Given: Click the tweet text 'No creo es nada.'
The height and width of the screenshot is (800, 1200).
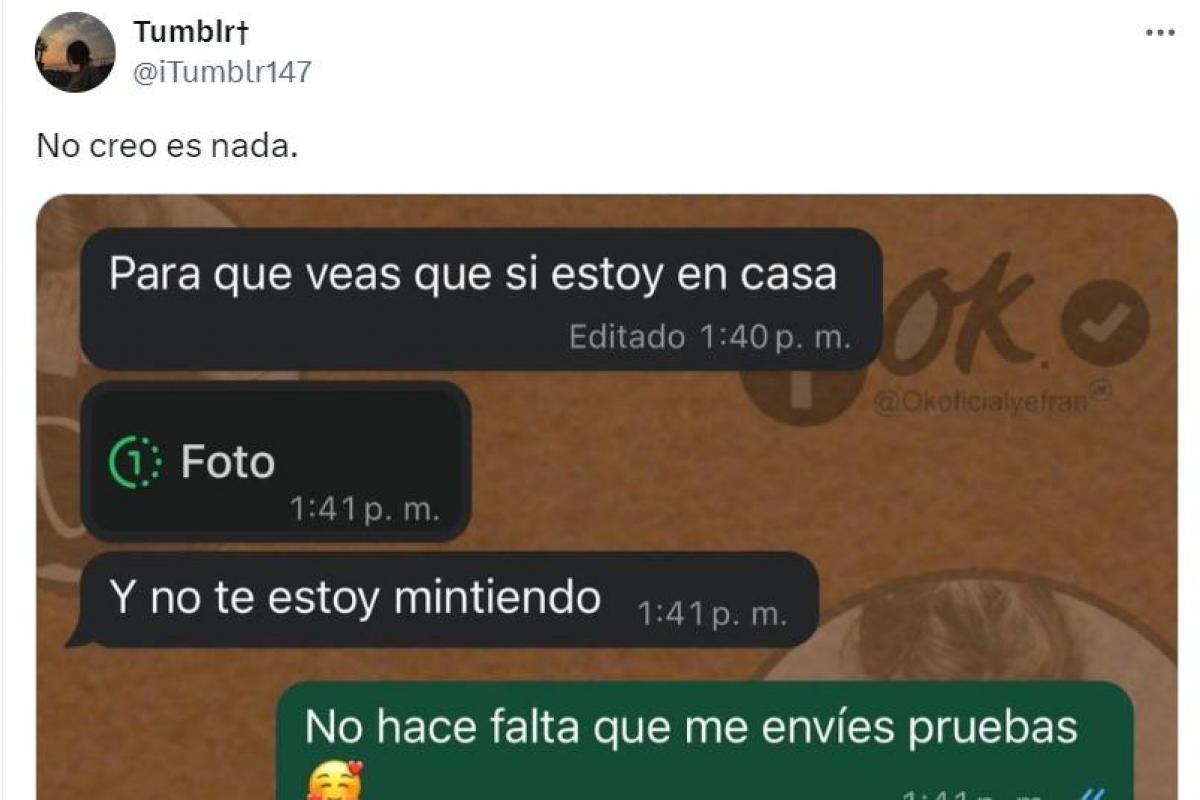Looking at the screenshot, I should [167, 146].
